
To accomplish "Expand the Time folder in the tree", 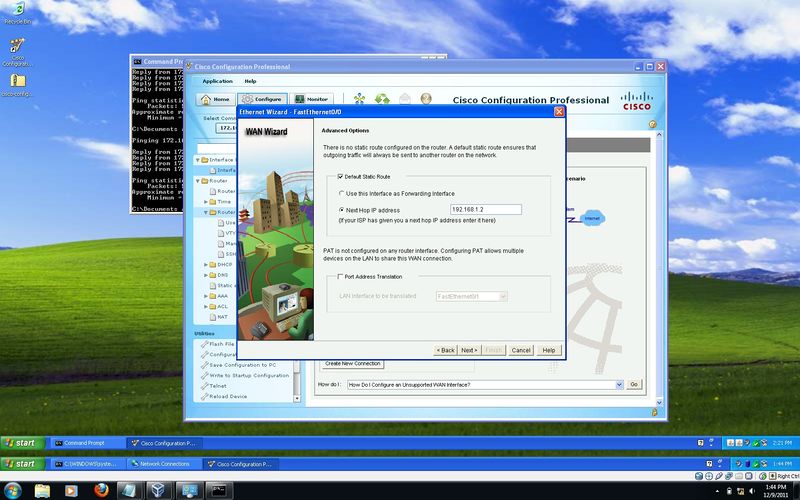I will pyautogui.click(x=206, y=202).
